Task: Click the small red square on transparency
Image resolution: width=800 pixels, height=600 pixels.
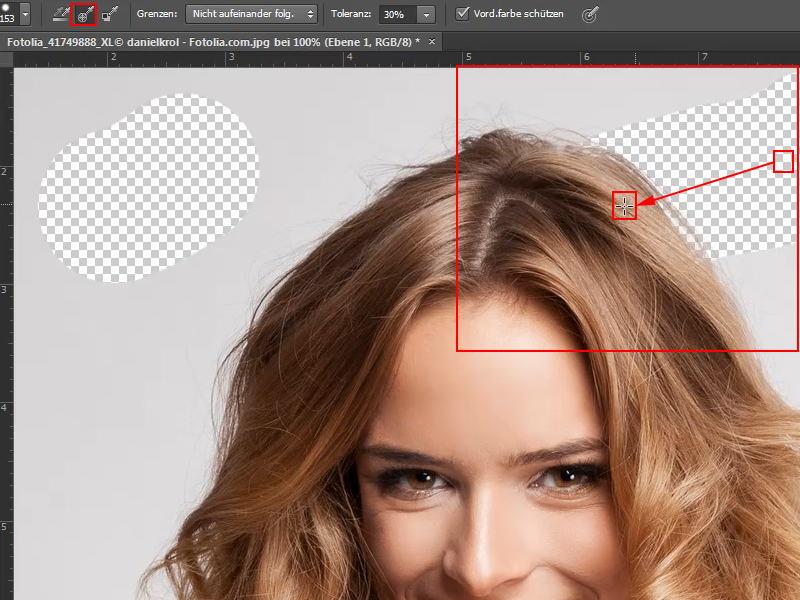Action: pos(783,161)
